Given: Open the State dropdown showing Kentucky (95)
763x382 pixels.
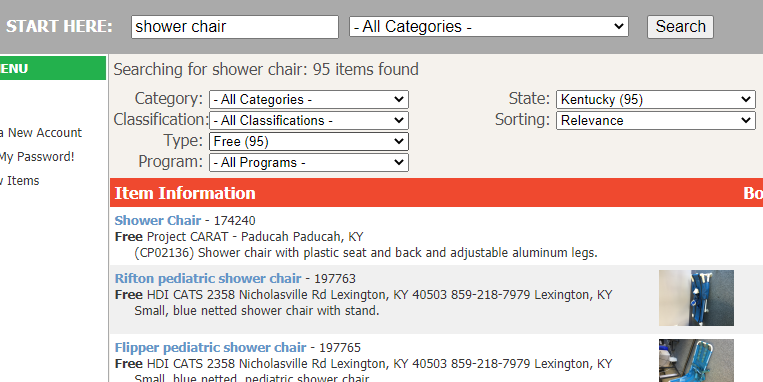Looking at the screenshot, I should tap(655, 99).
